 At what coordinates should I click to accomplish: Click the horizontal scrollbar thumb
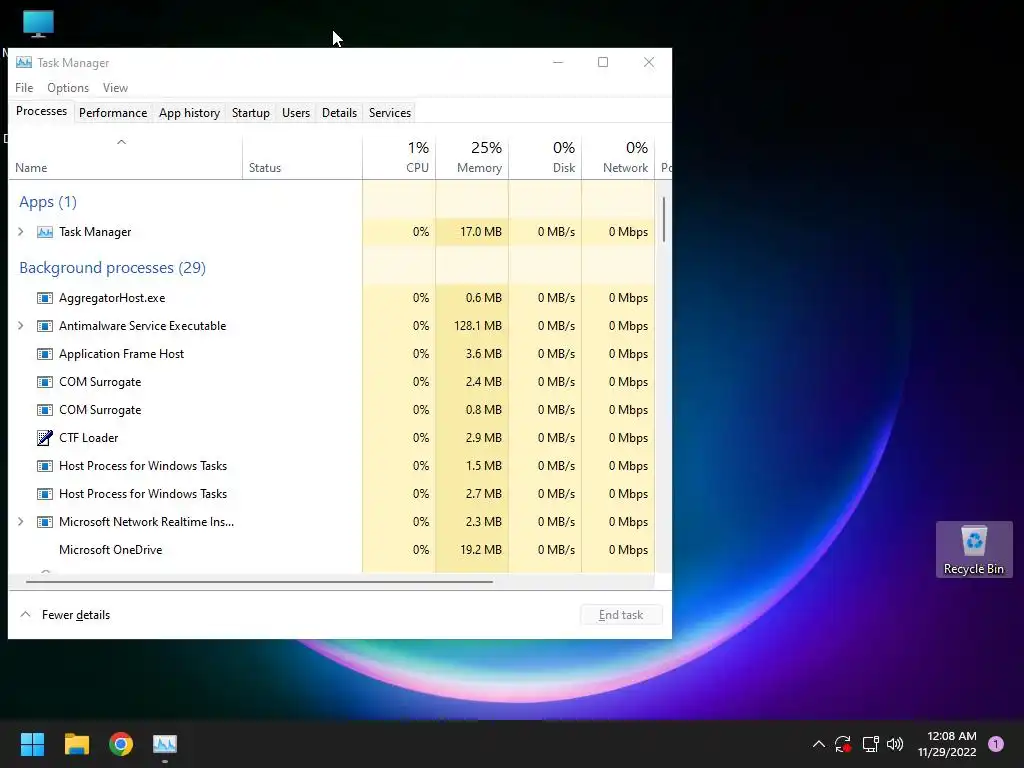pos(259,581)
